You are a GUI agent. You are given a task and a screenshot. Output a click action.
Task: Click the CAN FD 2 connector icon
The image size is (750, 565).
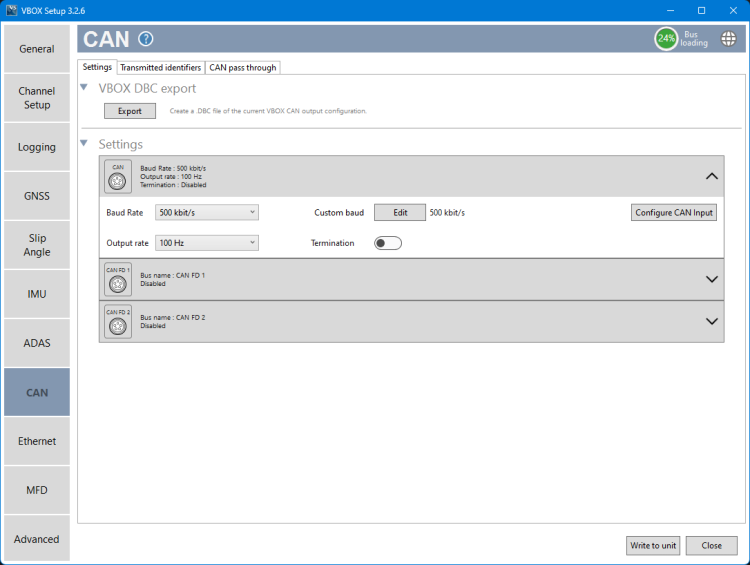[118, 321]
